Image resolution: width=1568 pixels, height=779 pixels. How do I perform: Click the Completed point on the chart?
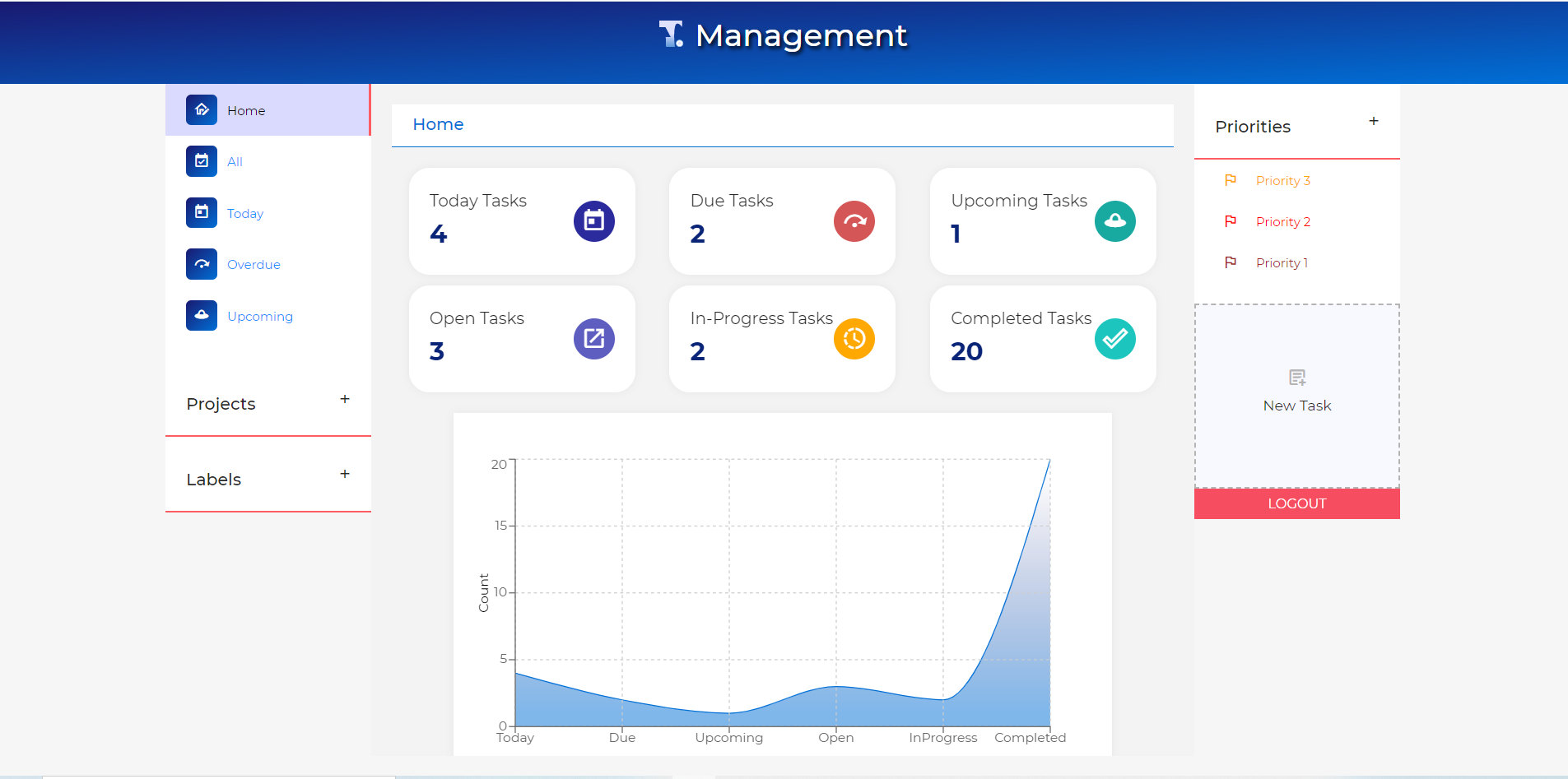tap(1049, 461)
